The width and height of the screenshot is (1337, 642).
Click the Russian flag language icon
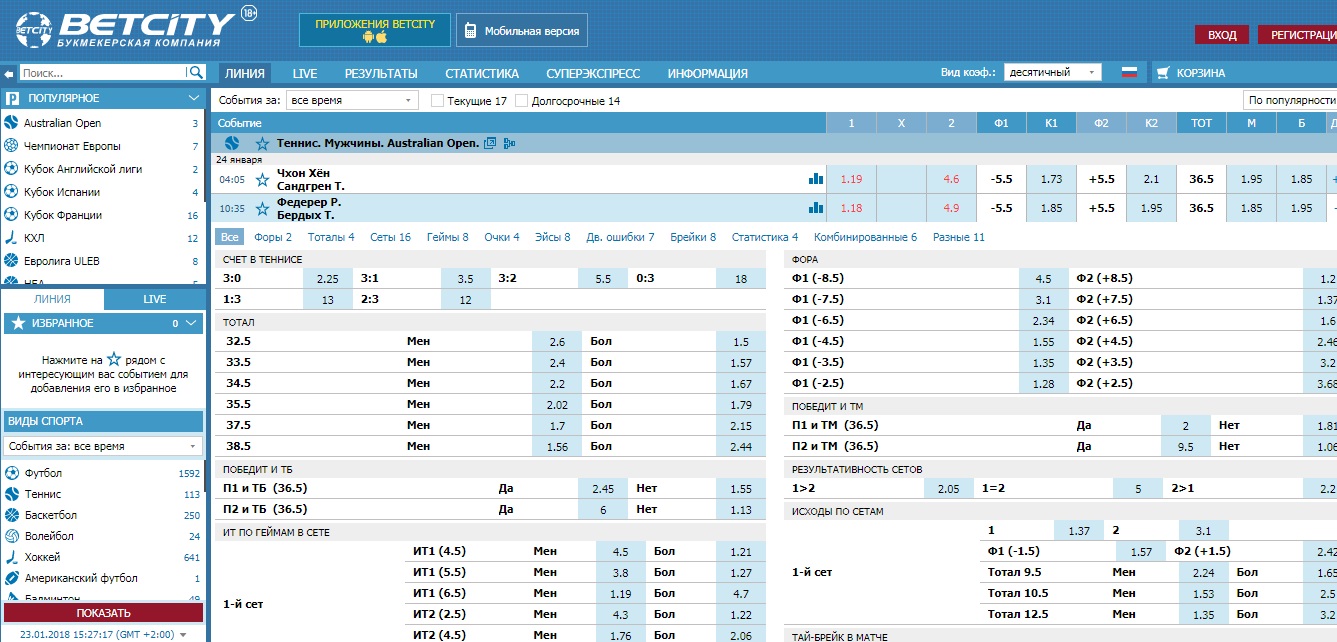[x=1130, y=72]
